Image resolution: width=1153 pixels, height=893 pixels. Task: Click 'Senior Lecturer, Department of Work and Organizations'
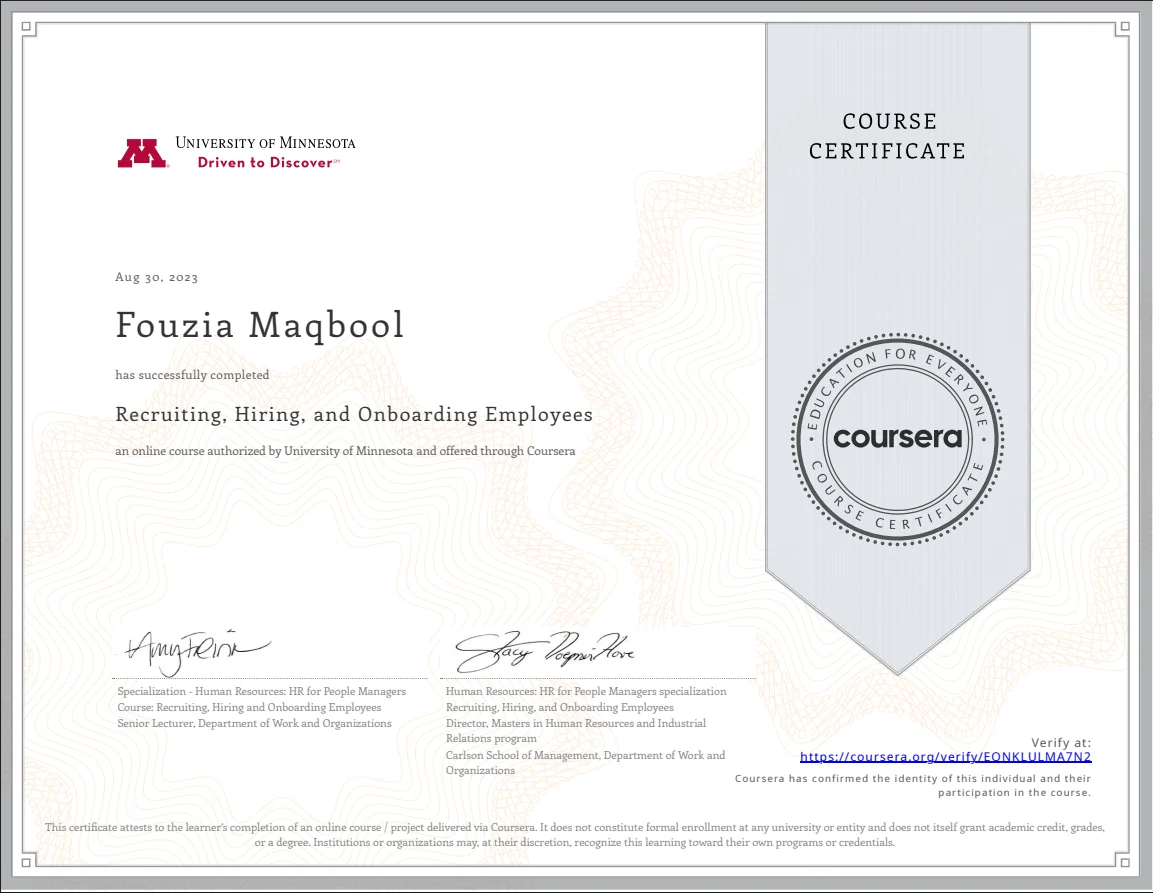pos(254,724)
